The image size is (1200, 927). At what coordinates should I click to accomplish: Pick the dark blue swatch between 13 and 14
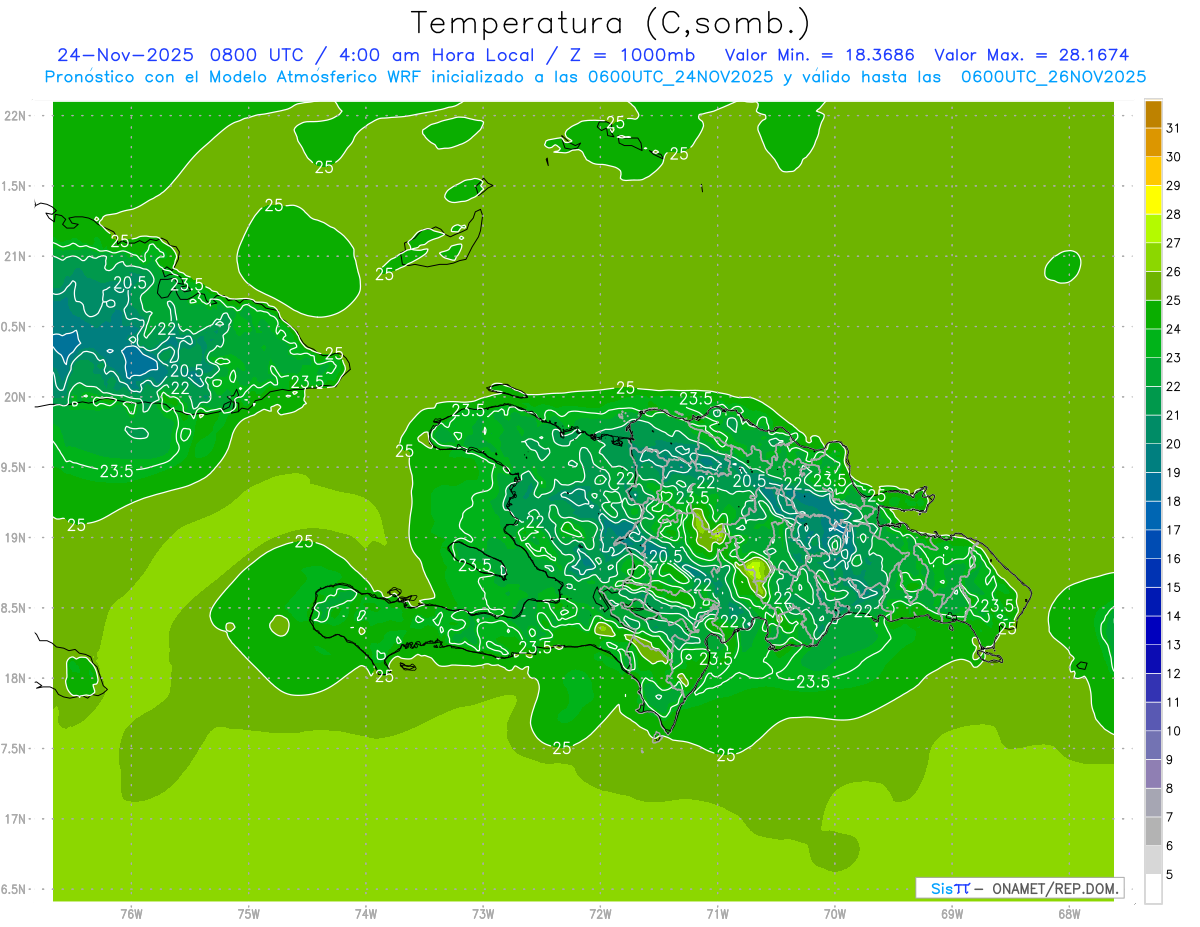(x=1153, y=631)
